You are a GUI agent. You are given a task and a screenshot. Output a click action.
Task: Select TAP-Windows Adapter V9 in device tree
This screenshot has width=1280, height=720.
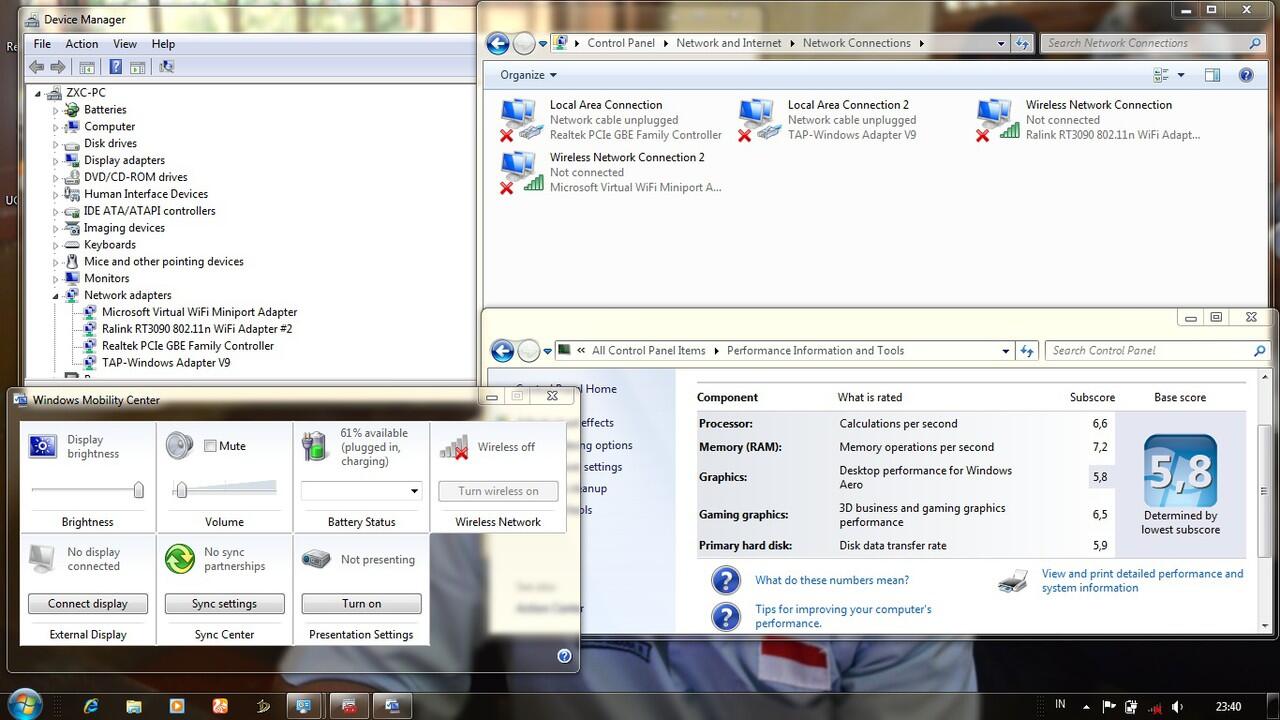tap(166, 363)
